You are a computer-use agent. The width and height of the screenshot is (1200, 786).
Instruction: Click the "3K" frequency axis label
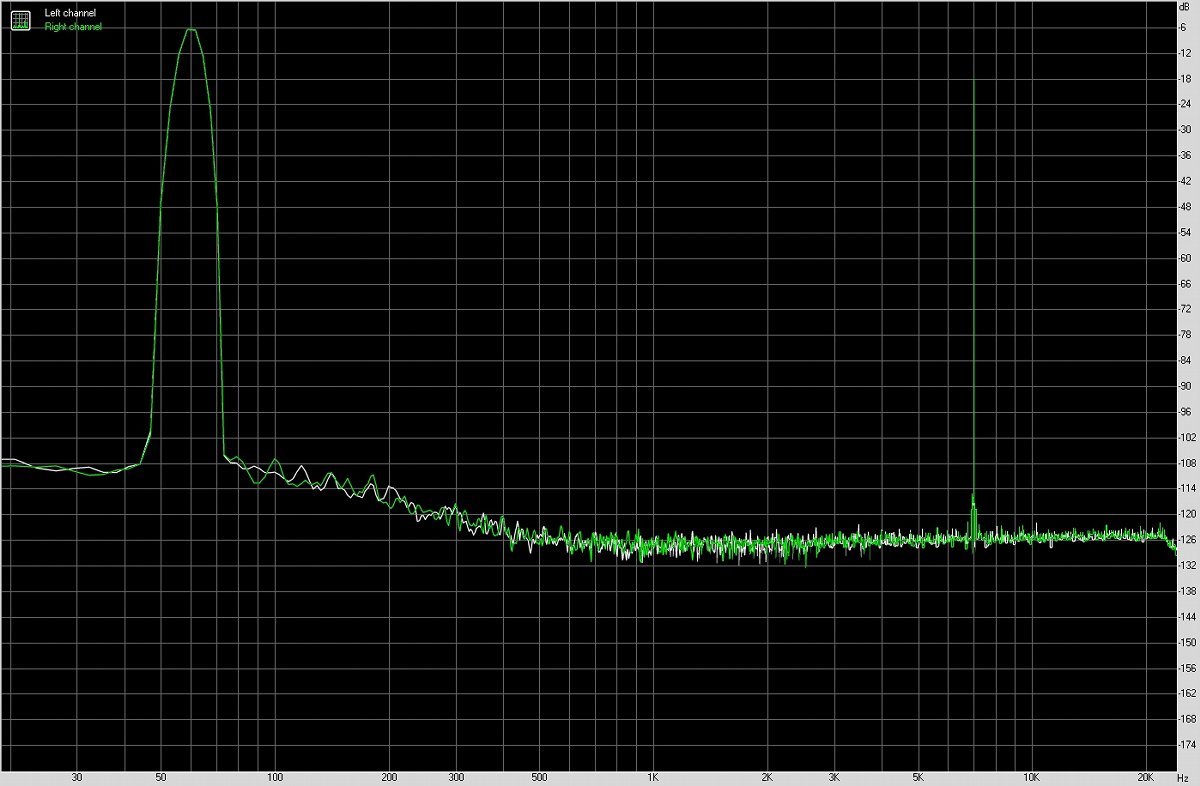(834, 777)
